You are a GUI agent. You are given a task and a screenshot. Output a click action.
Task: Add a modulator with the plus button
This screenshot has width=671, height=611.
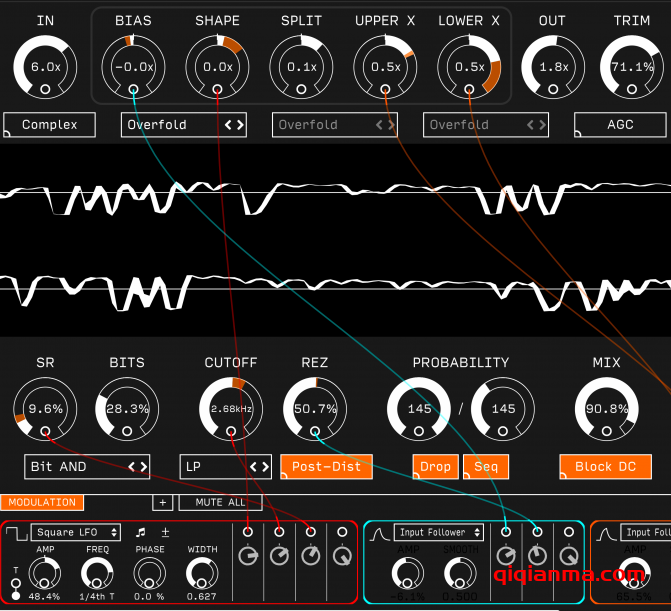click(161, 502)
